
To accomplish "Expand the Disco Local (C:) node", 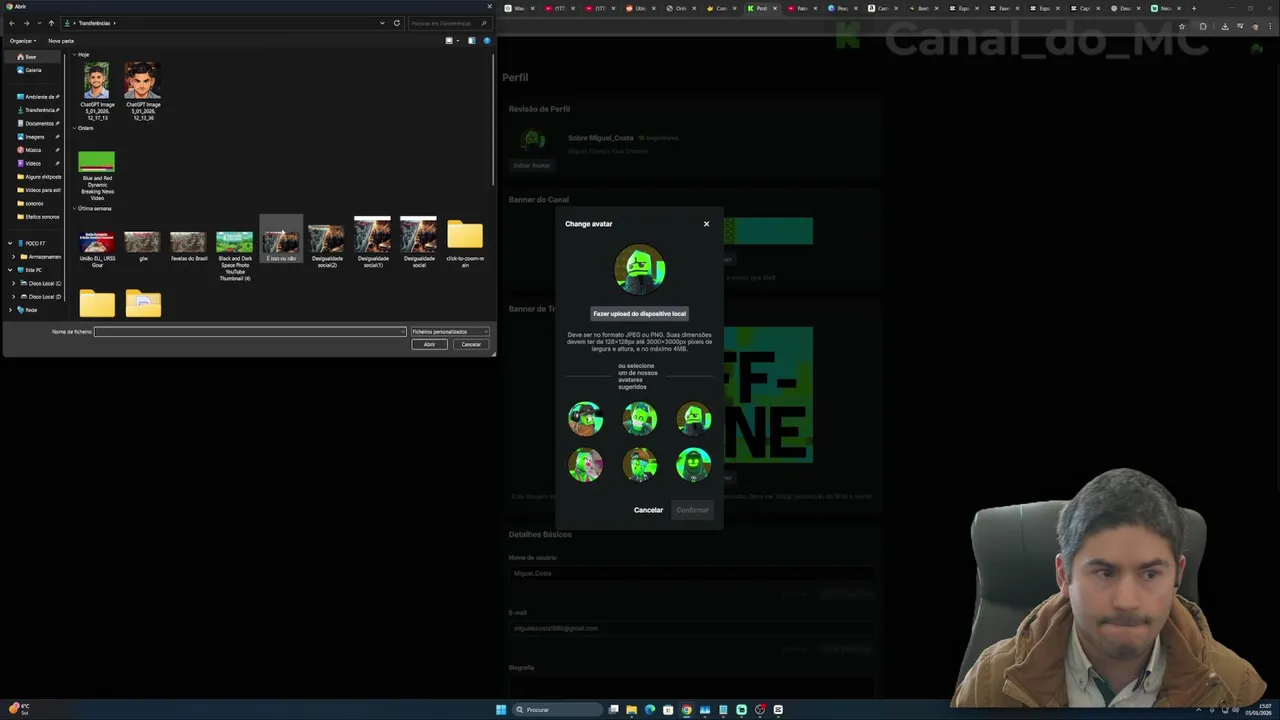I will click(13, 283).
